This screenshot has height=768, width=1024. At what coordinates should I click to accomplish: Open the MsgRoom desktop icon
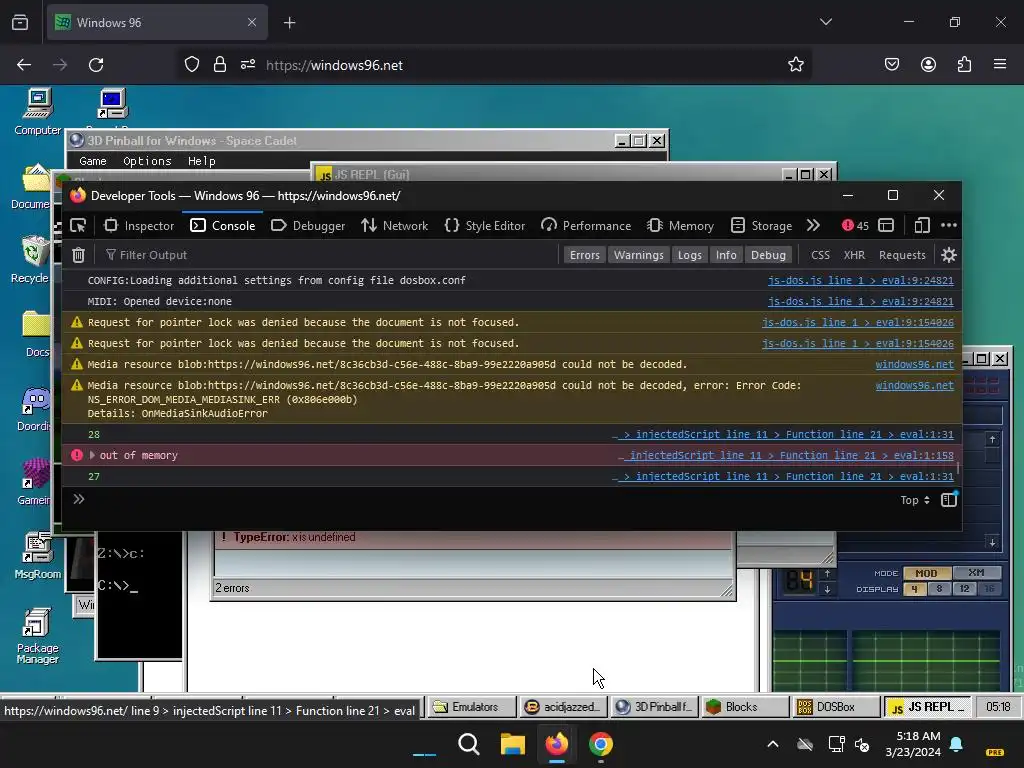coord(38,555)
